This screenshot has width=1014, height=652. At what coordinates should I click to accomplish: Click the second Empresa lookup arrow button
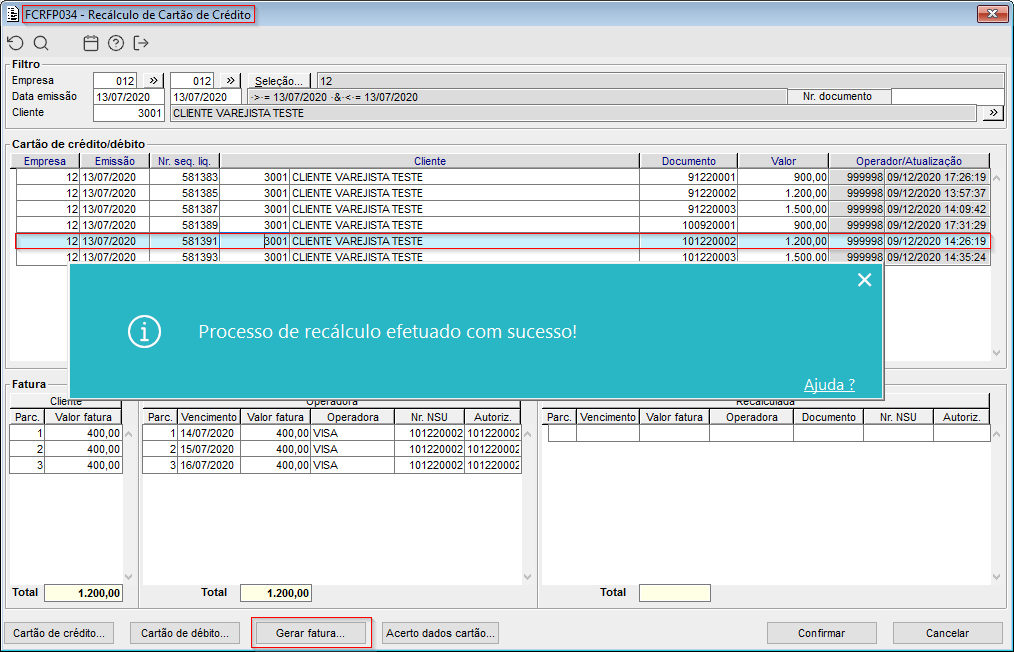[231, 81]
